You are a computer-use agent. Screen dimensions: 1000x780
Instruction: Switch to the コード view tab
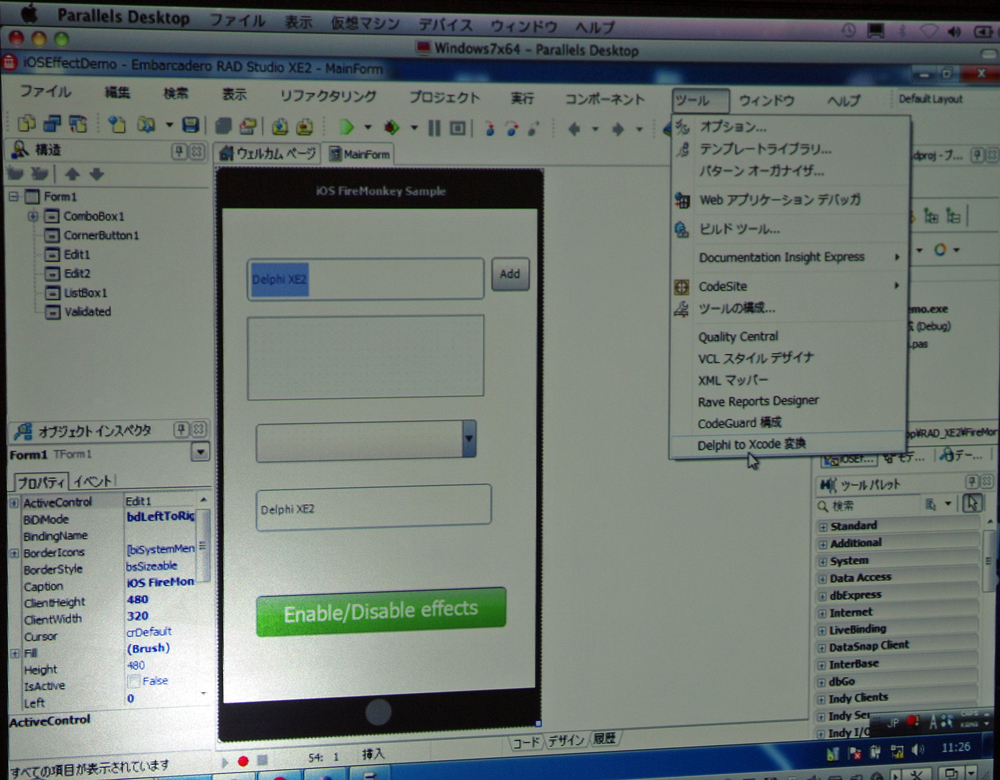pos(526,742)
